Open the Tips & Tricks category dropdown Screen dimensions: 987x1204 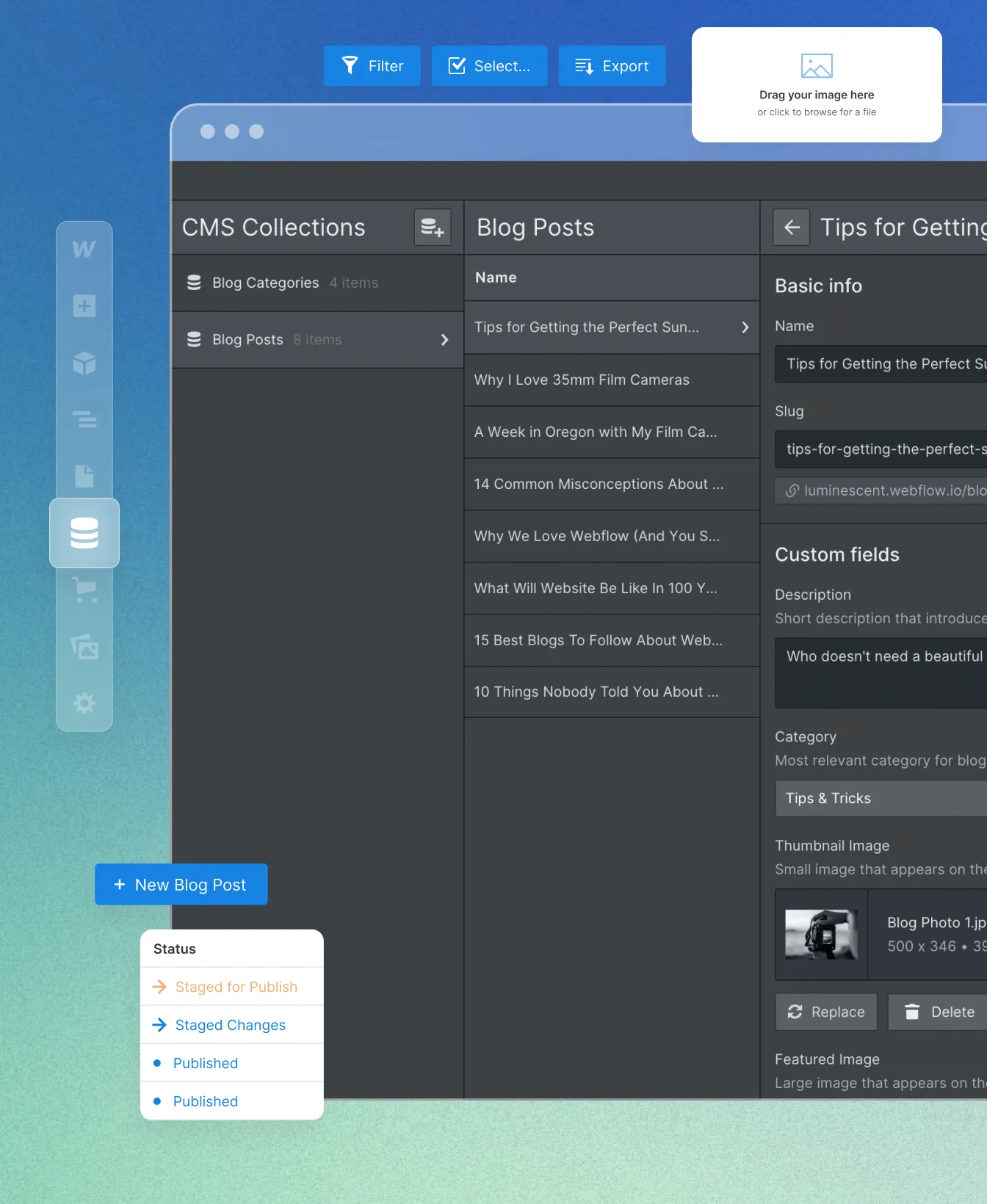point(881,799)
